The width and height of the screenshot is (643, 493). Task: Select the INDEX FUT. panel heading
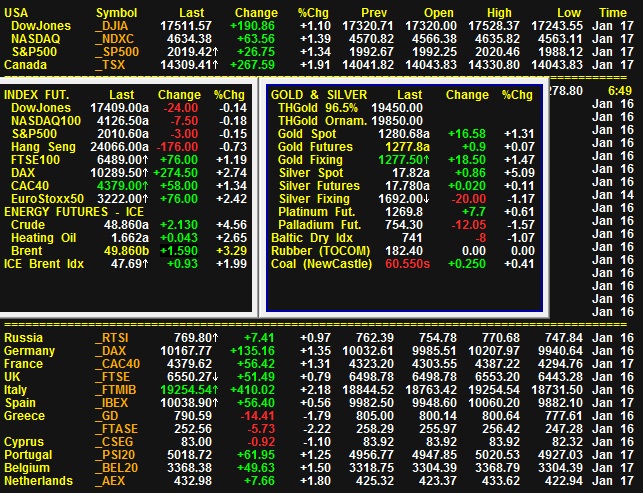click(x=36, y=95)
